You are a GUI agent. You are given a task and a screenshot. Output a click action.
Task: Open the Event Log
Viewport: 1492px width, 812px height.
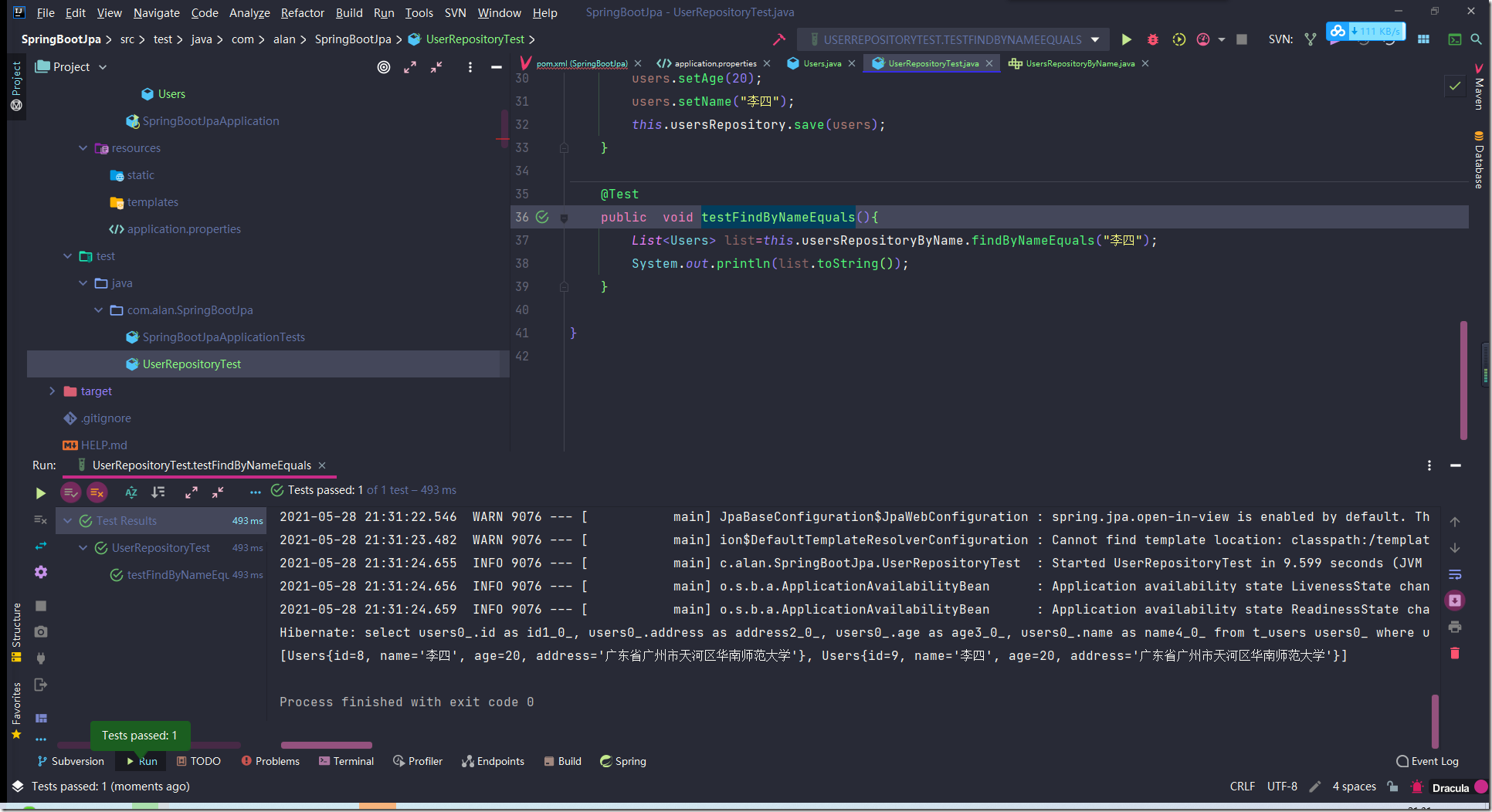coord(1427,761)
